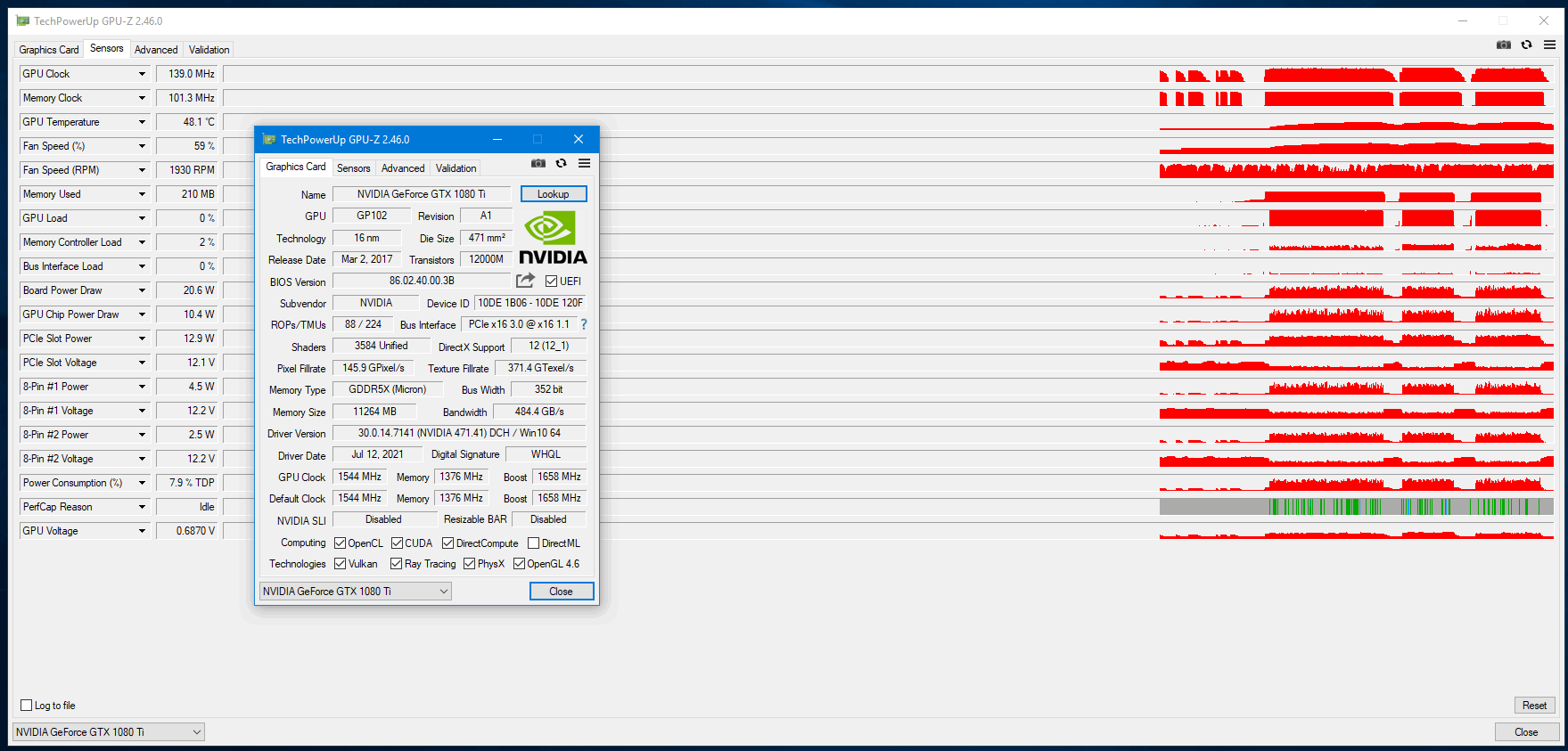Click the Reset button in the Sensors window

(x=1535, y=706)
